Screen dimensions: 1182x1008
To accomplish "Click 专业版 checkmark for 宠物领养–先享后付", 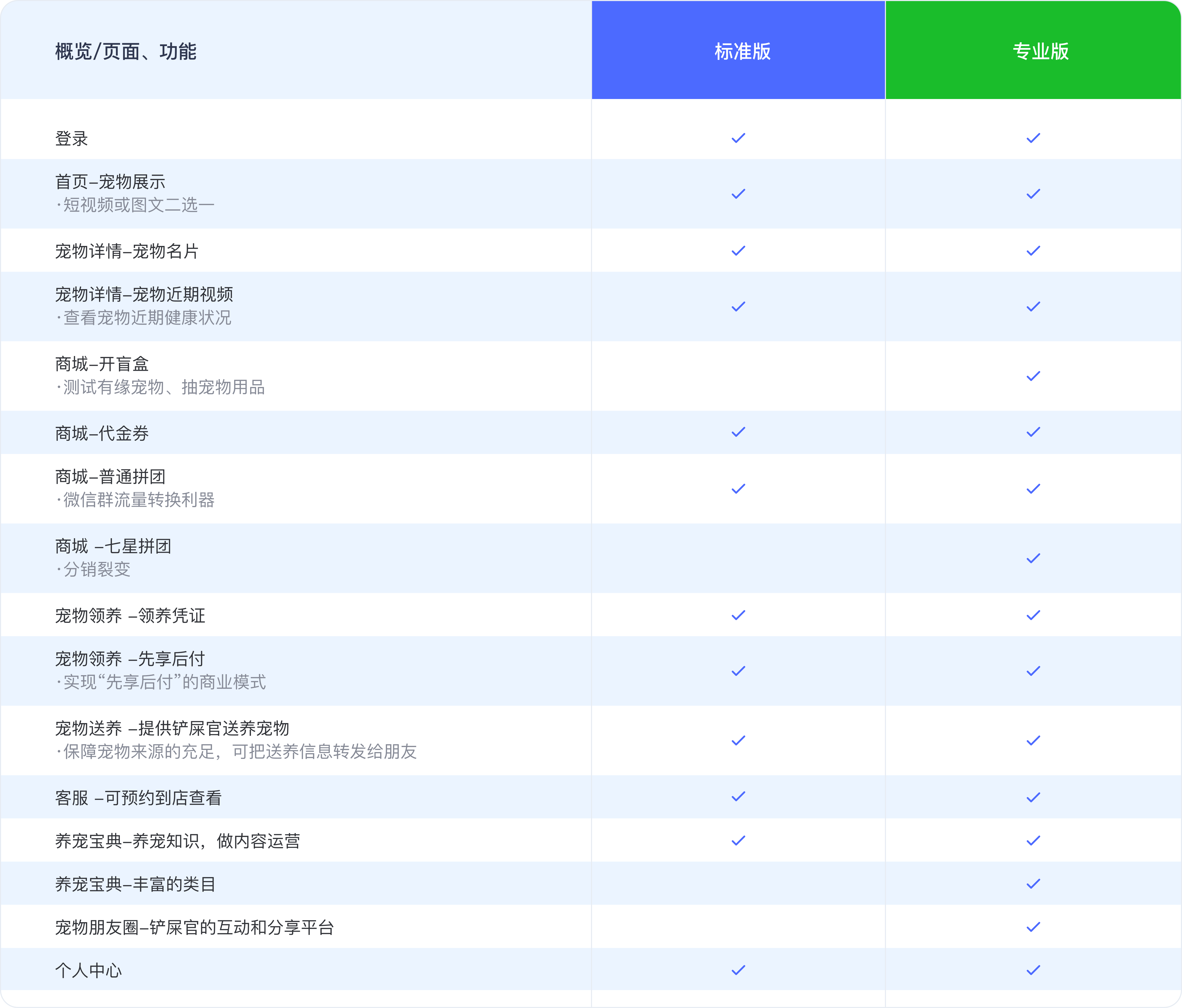I will (1033, 671).
